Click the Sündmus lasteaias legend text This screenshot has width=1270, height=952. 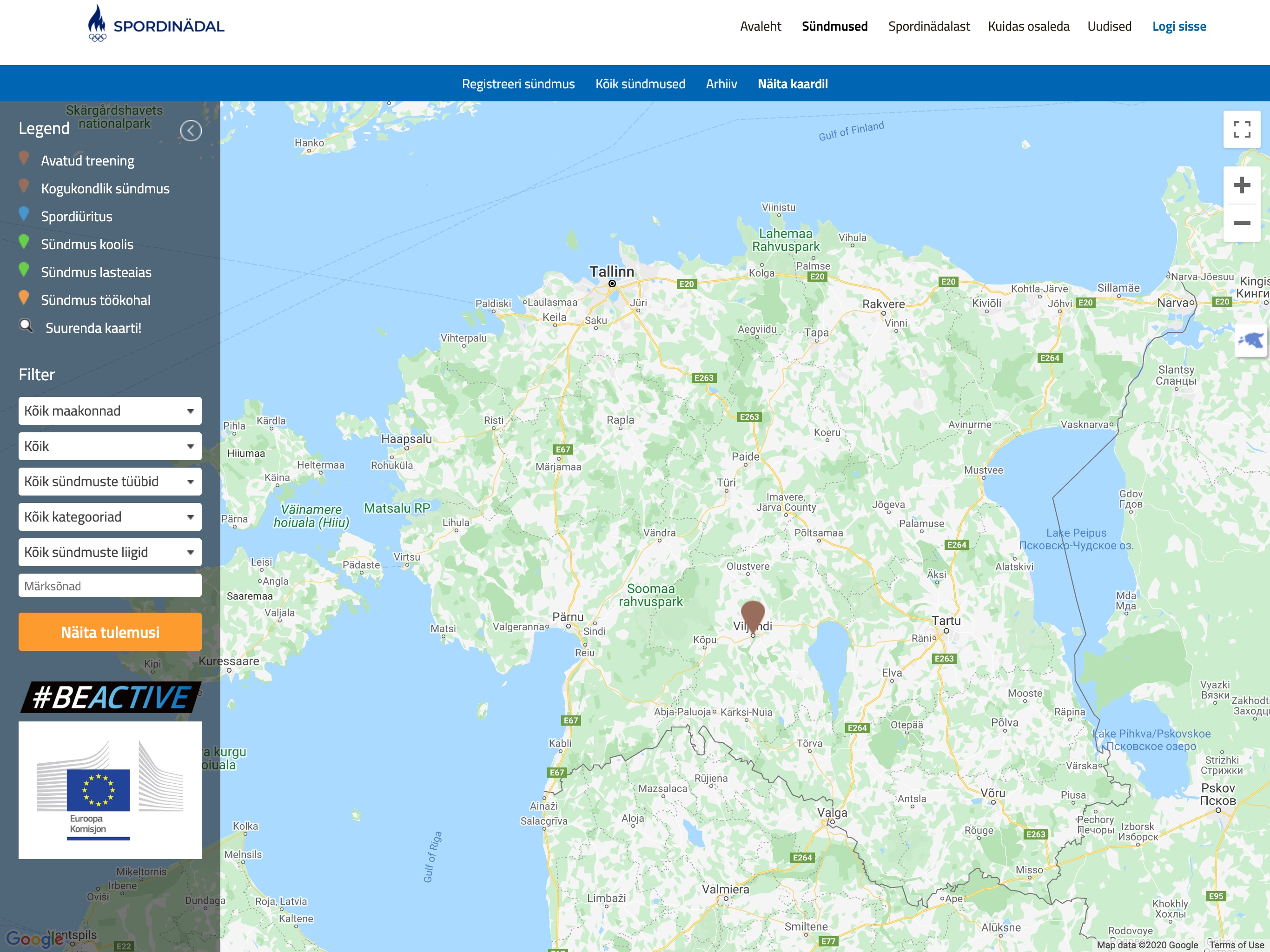pos(96,272)
